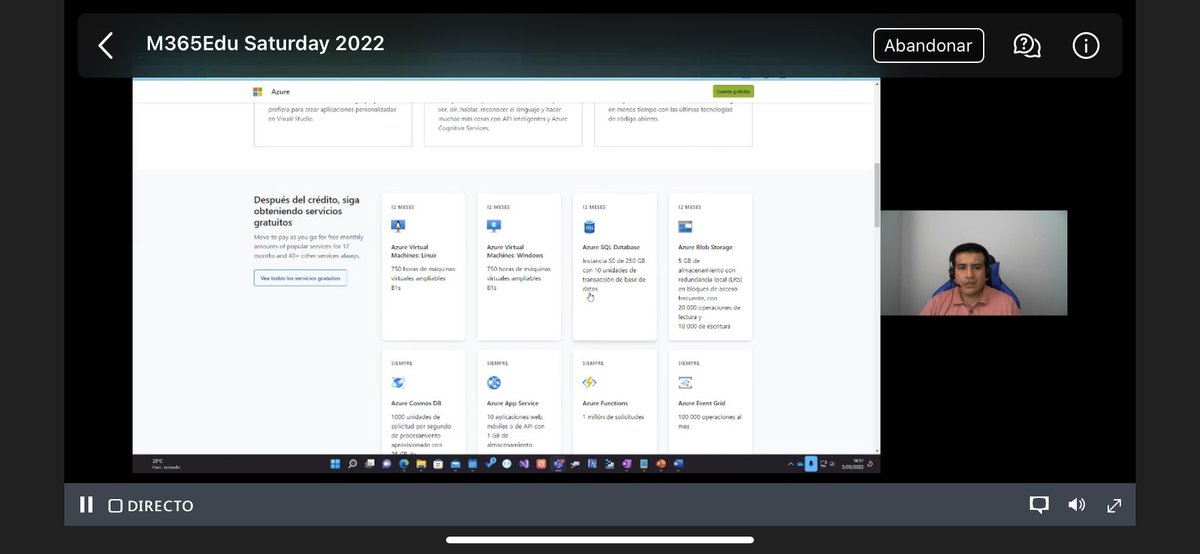Image resolution: width=1200 pixels, height=554 pixels.
Task: Click the Linux virtual machine icon
Action: click(x=398, y=227)
